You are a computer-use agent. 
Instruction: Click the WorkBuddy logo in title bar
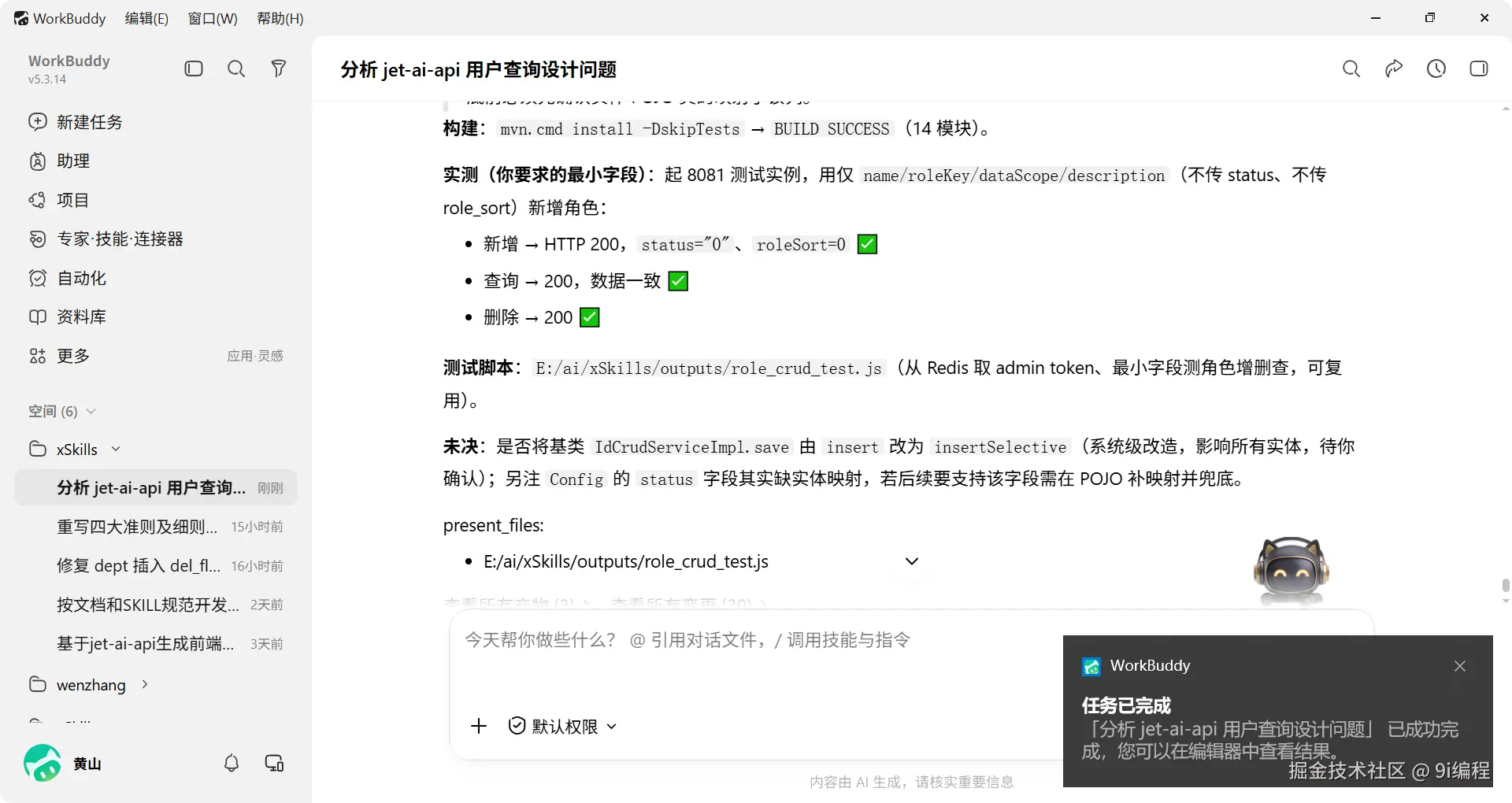point(21,18)
